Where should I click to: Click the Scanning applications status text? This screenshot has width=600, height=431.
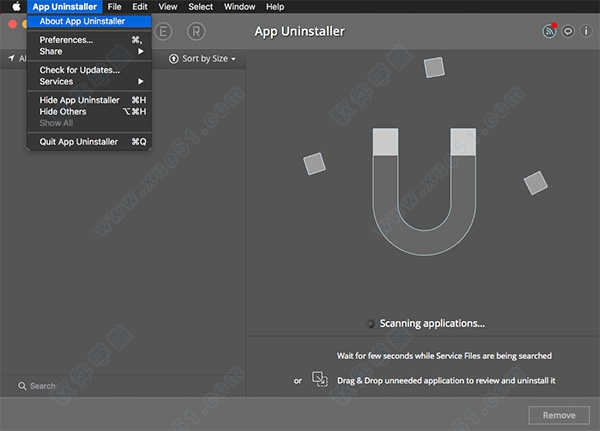pyautogui.click(x=432, y=323)
